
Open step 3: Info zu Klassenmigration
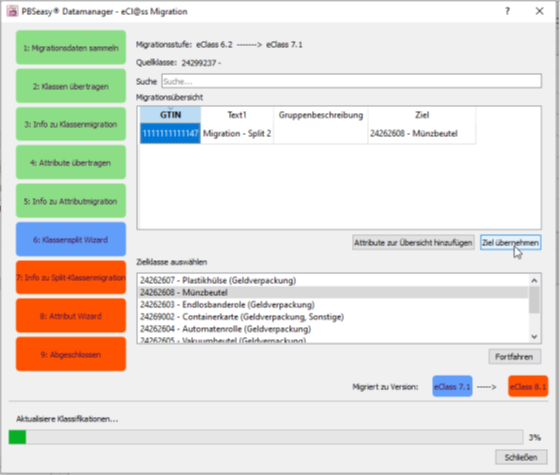pyautogui.click(x=71, y=124)
